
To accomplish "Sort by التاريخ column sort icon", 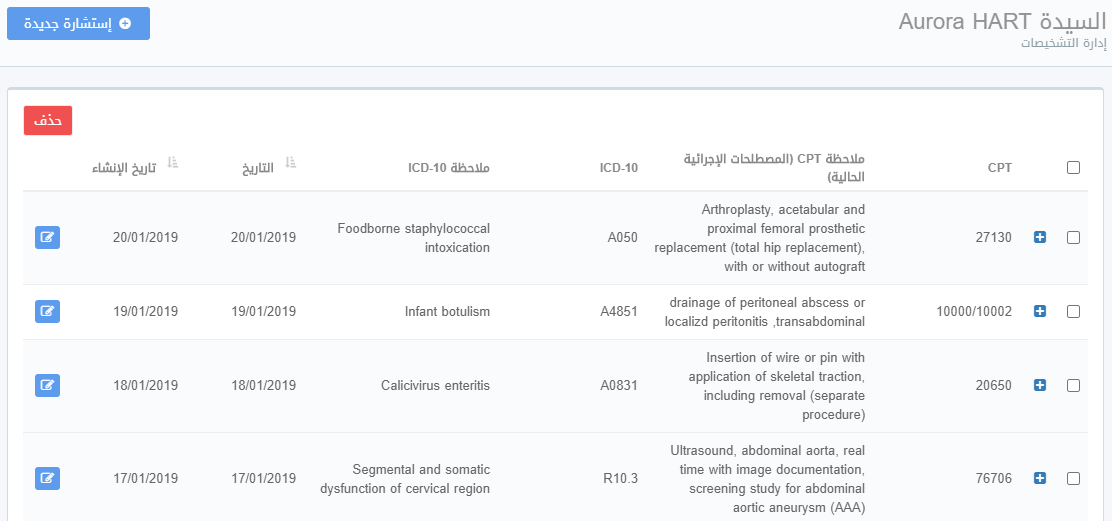I will (291, 162).
